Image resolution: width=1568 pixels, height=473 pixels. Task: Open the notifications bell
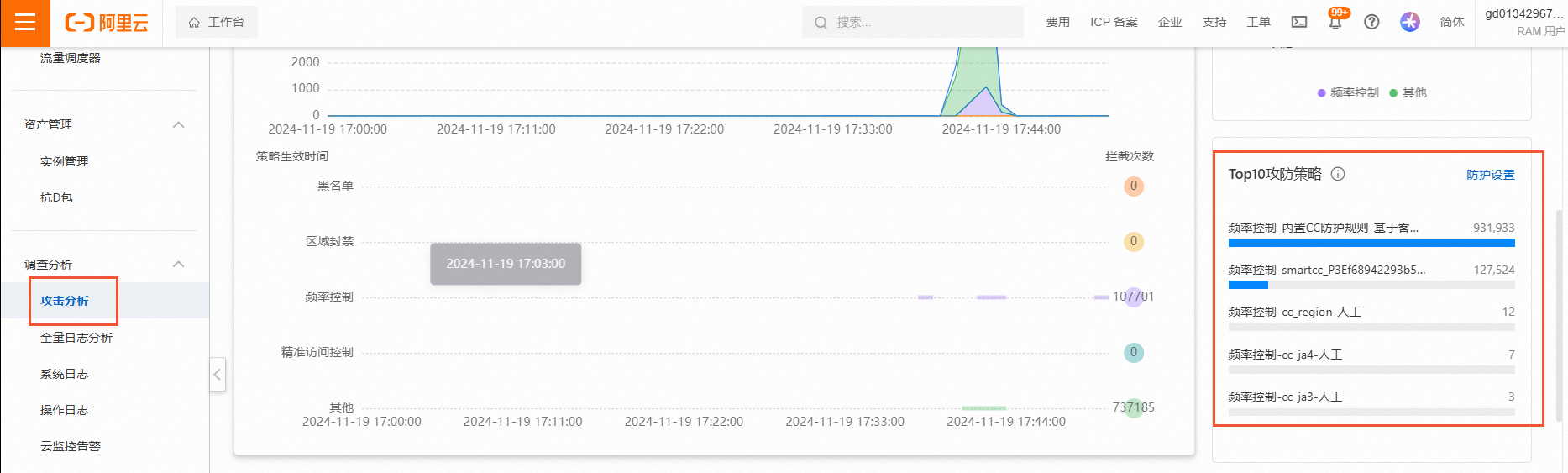pyautogui.click(x=1335, y=22)
